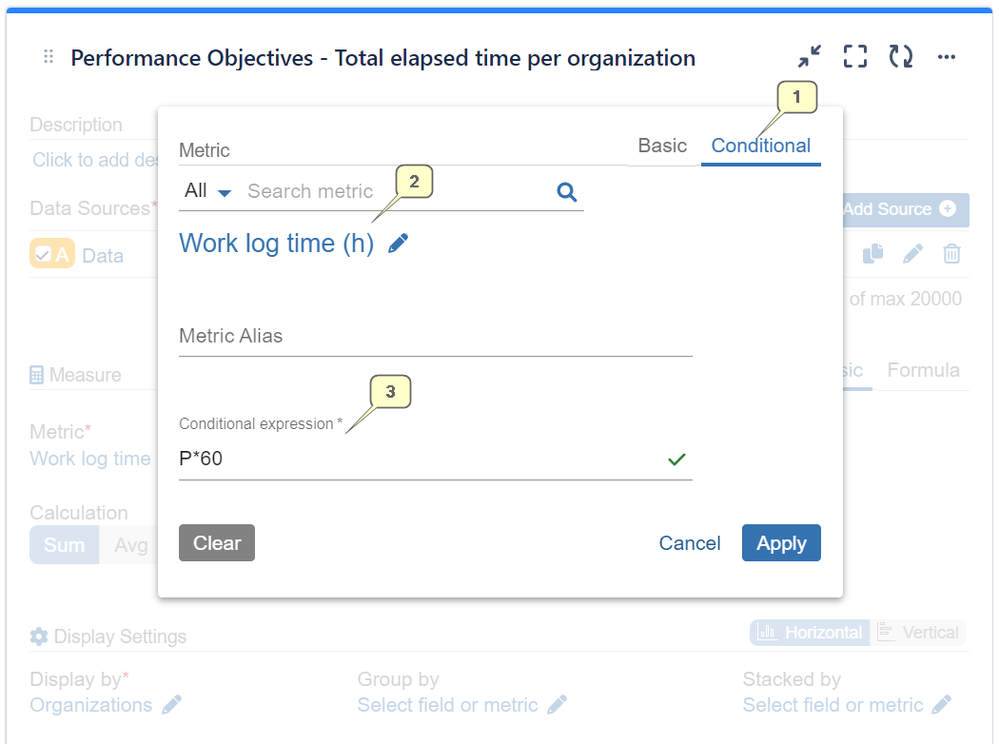The width and height of the screenshot is (999, 744).
Task: Click the copy data source icon
Action: point(873,254)
